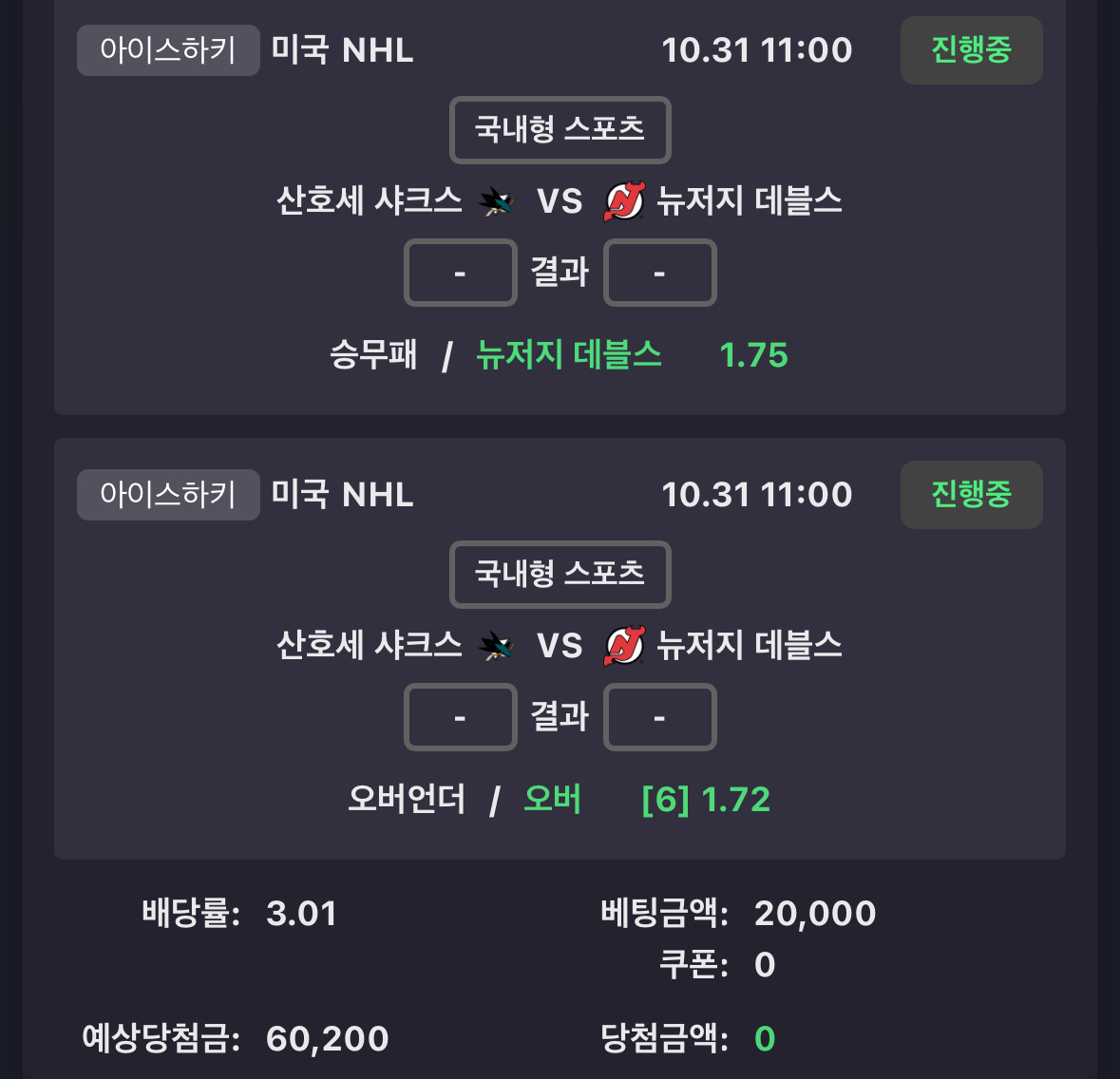1120x1079 pixels.
Task: Click the green 오버 pick text
Action: pos(552,800)
